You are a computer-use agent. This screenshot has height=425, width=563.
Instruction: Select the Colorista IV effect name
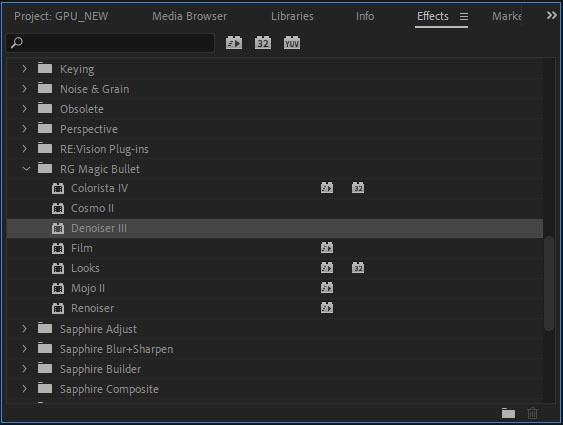click(99, 188)
